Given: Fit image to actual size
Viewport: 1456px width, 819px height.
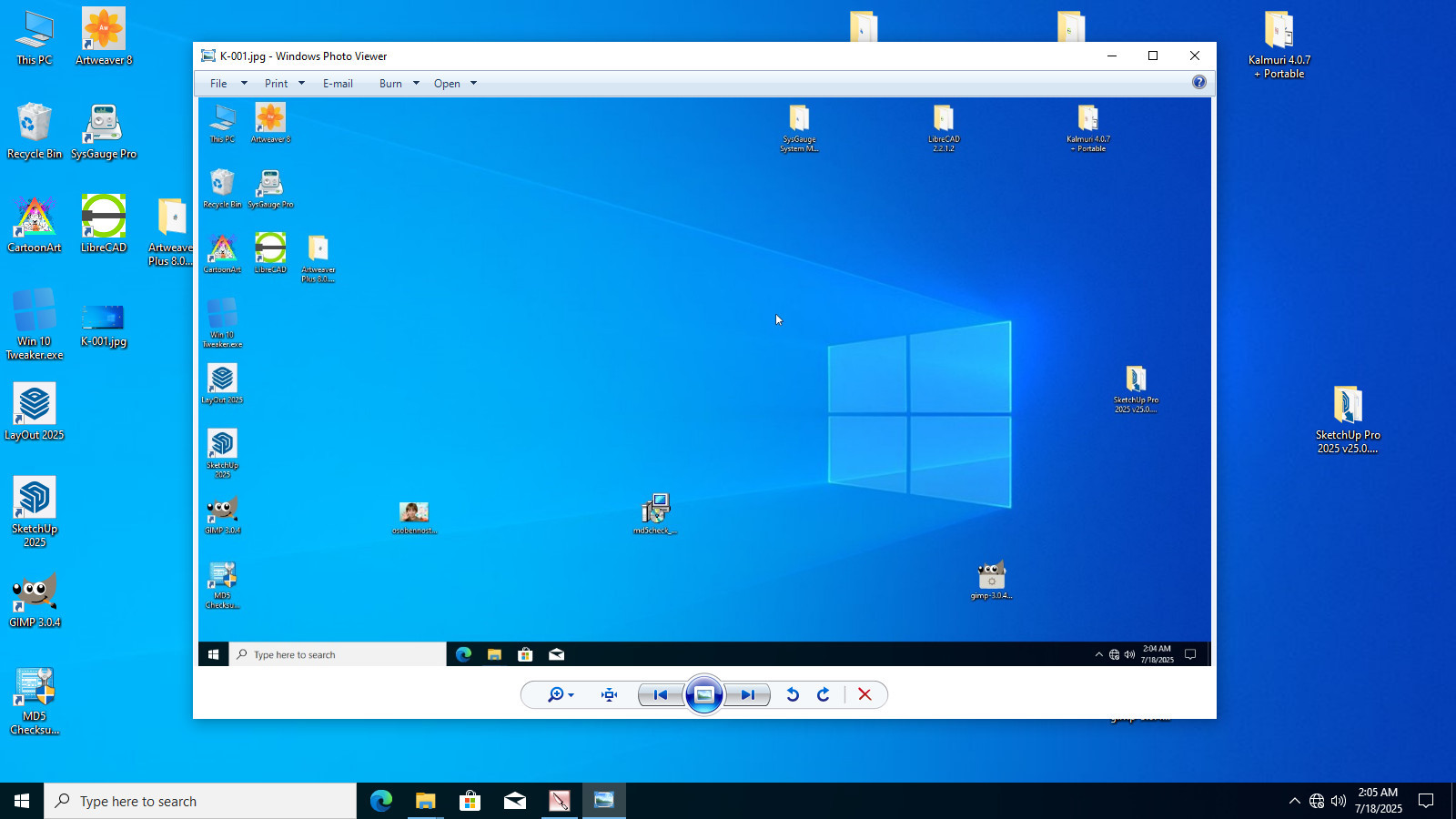Looking at the screenshot, I should pos(610,695).
